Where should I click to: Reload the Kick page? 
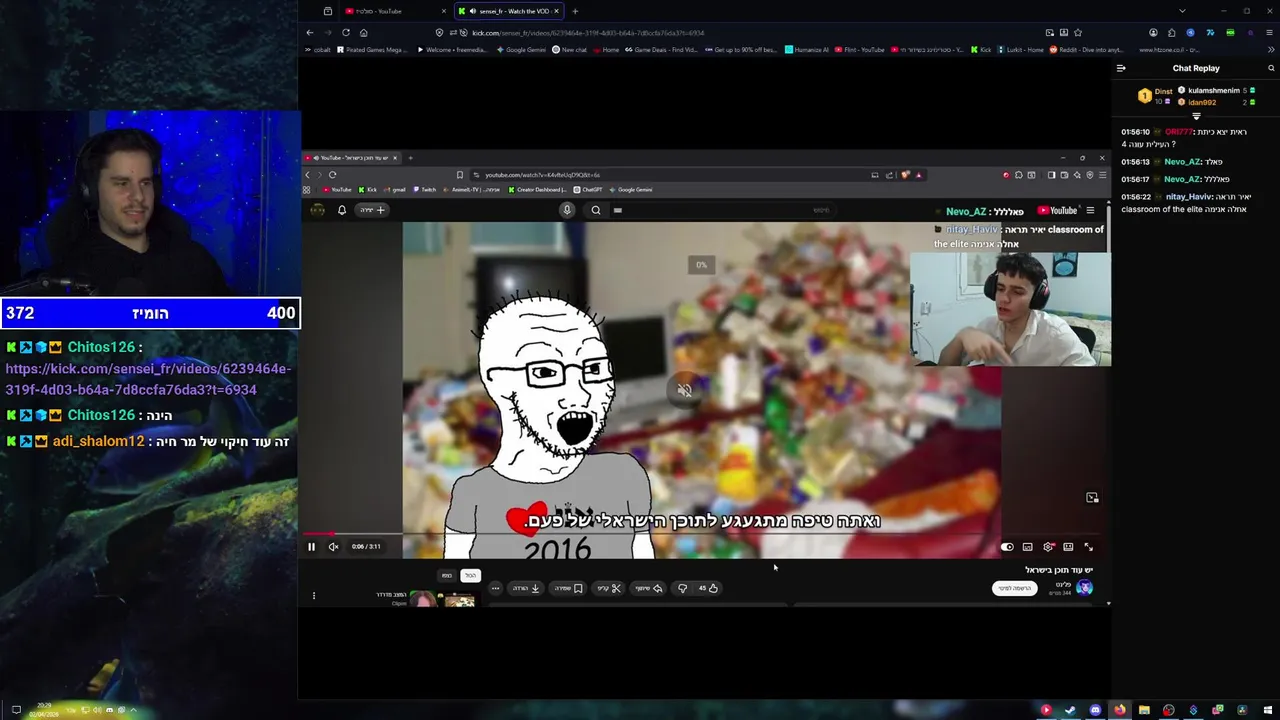pyautogui.click(x=346, y=32)
